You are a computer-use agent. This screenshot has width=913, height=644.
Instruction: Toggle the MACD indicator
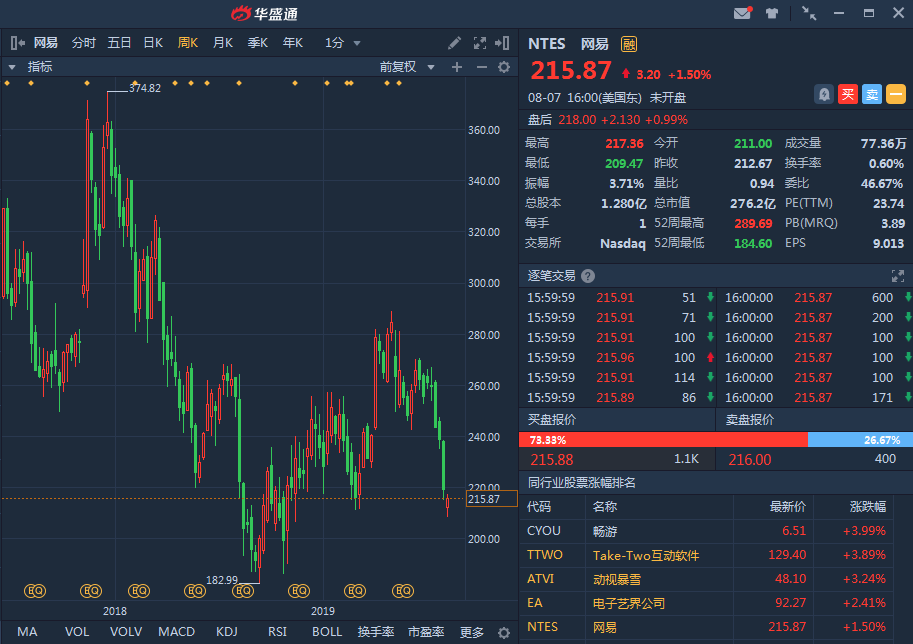[x=176, y=632]
